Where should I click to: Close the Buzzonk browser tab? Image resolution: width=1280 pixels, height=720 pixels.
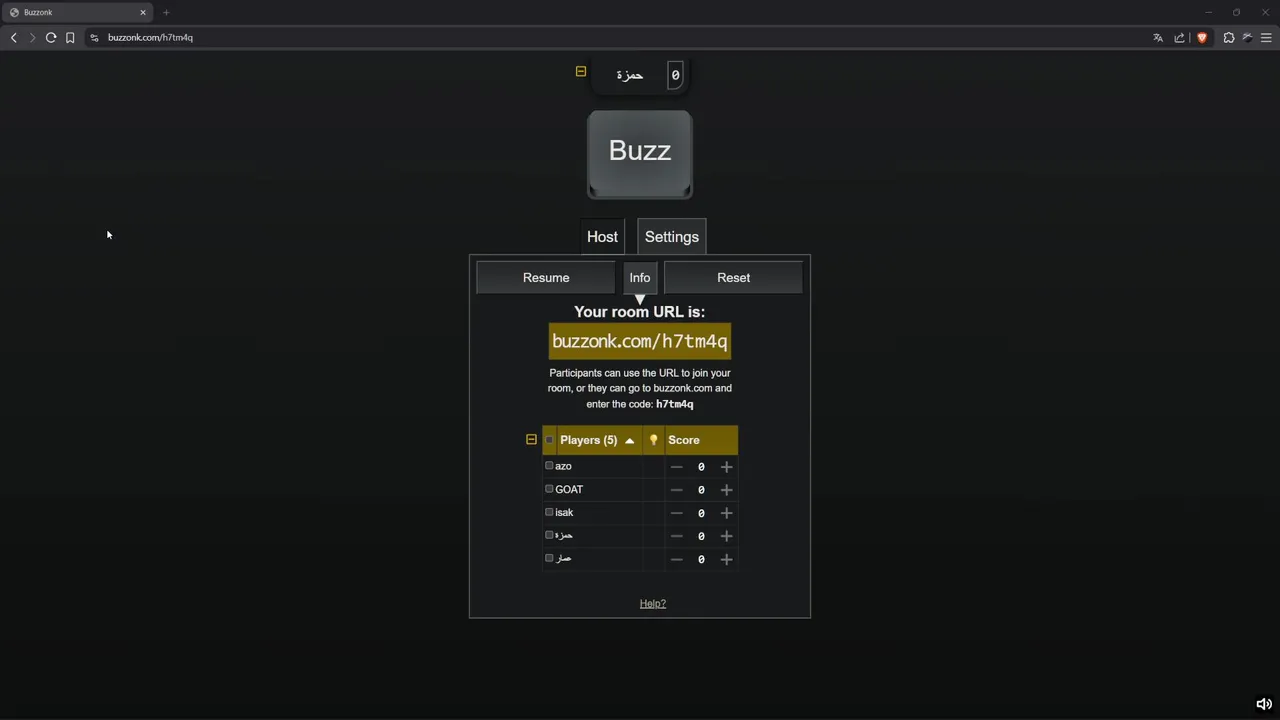[143, 12]
